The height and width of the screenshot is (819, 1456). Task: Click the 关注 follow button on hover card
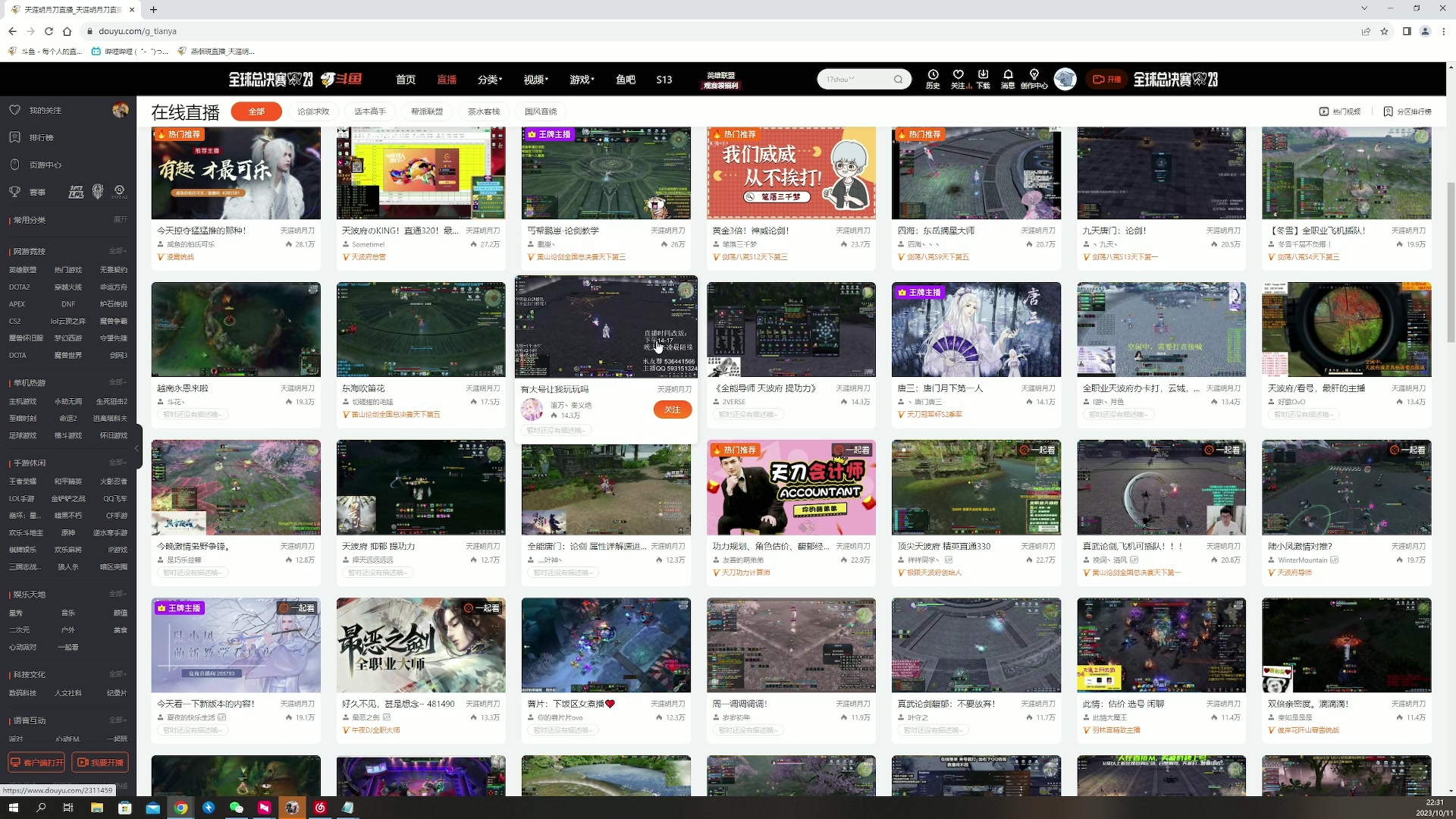(x=670, y=409)
